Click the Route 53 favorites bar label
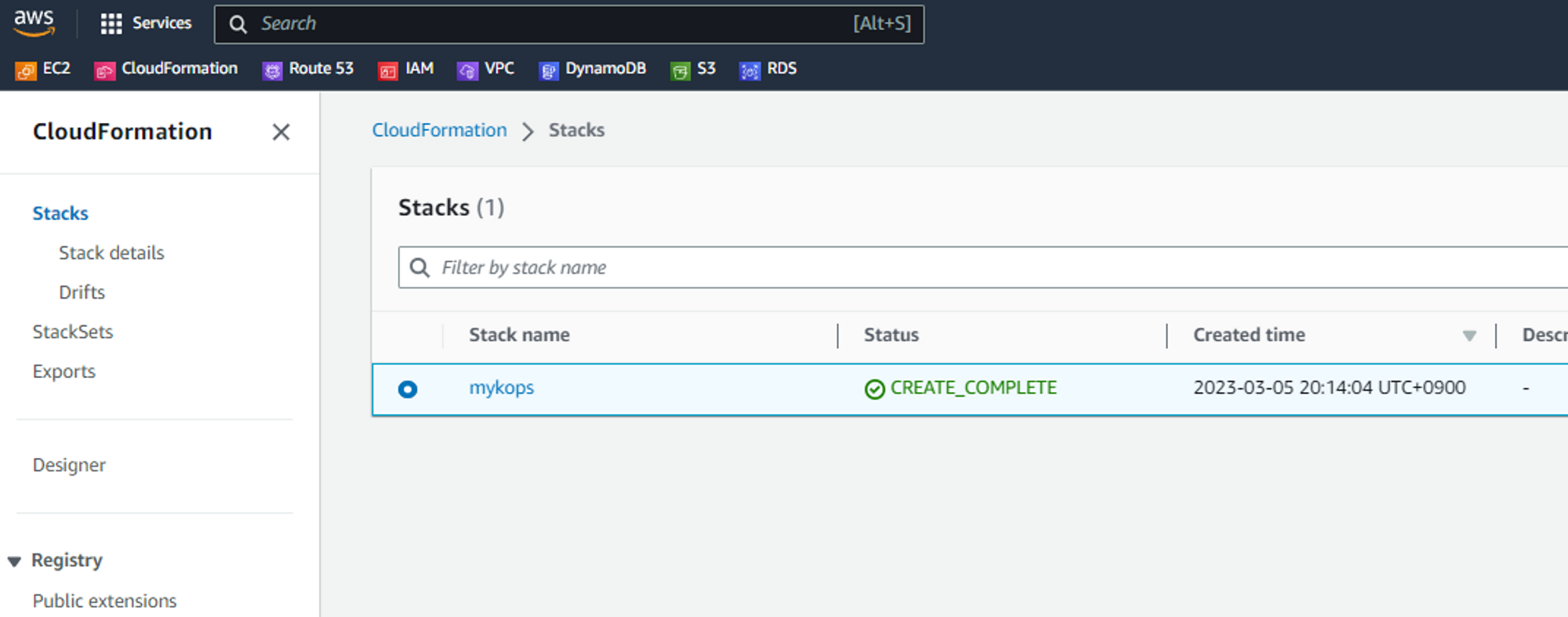 point(321,68)
